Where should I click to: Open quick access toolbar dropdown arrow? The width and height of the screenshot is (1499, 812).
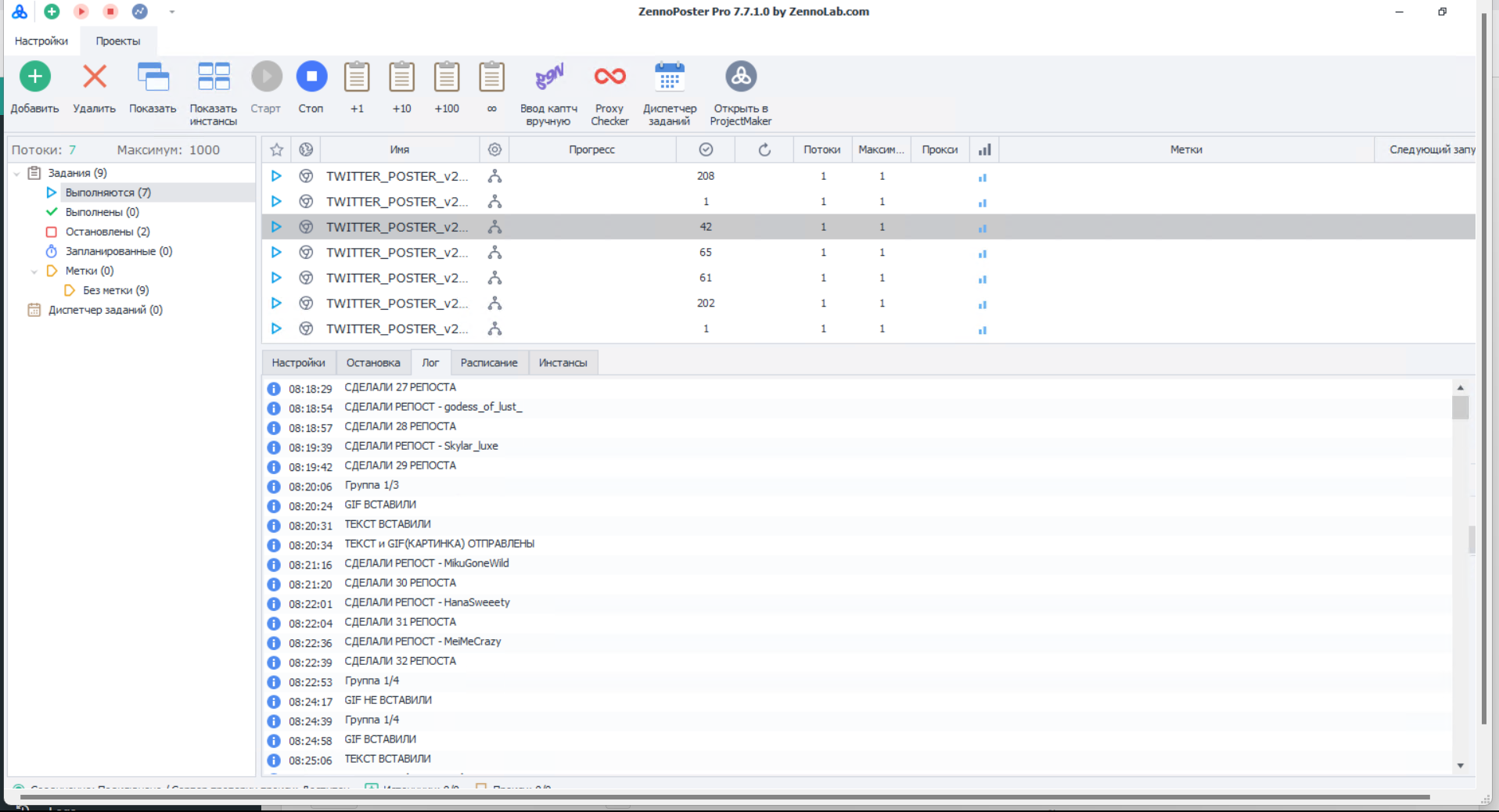[172, 12]
